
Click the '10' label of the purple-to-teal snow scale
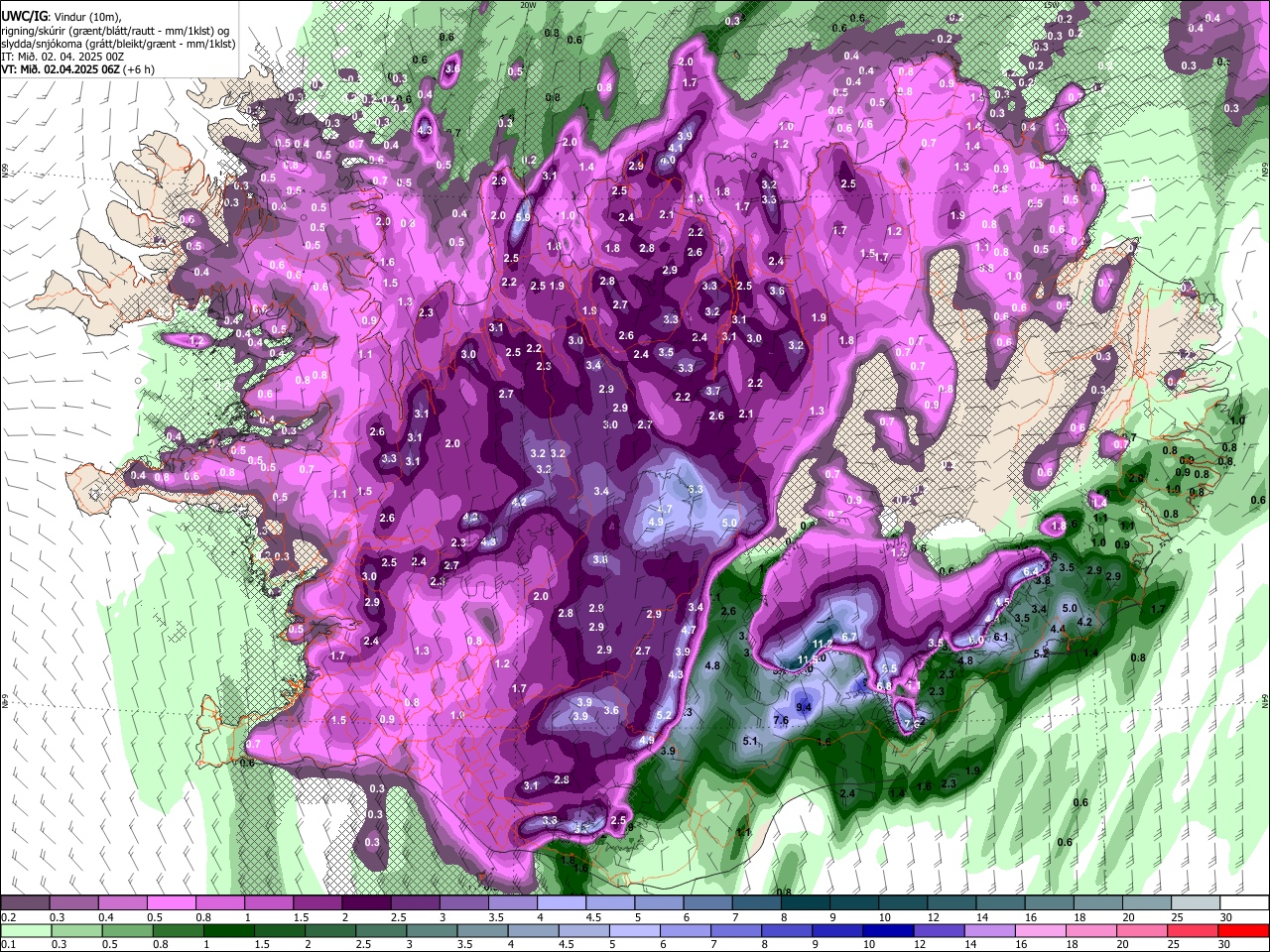885,917
